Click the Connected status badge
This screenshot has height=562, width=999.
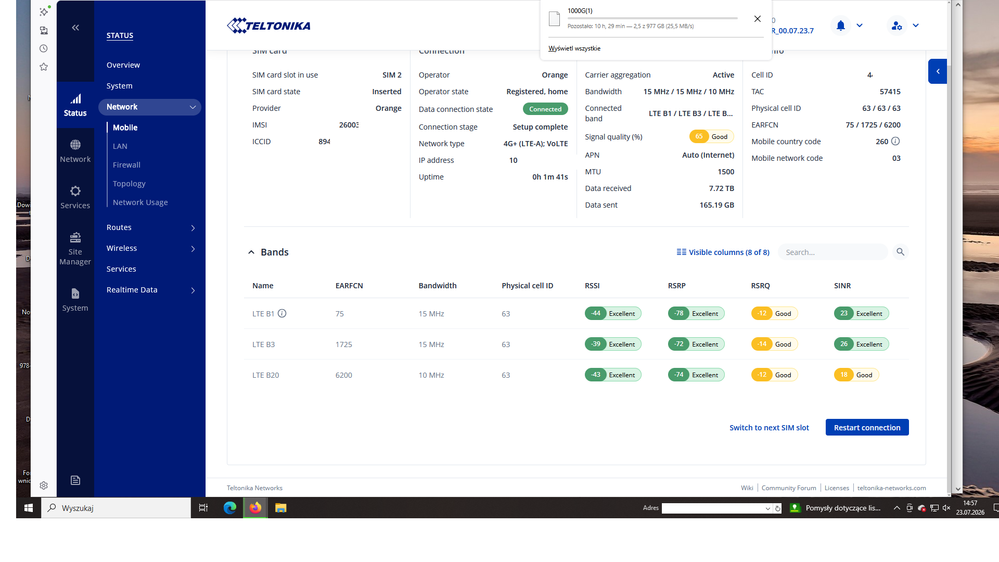[545, 109]
